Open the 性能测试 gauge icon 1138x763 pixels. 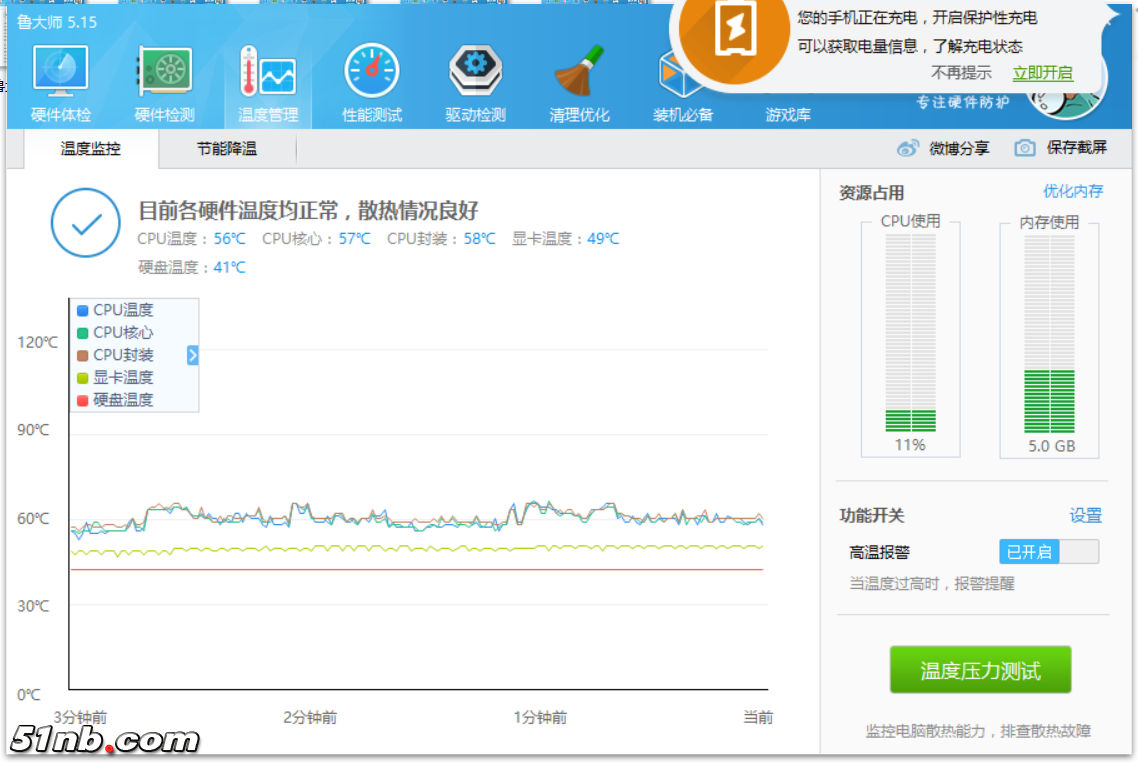(x=372, y=72)
